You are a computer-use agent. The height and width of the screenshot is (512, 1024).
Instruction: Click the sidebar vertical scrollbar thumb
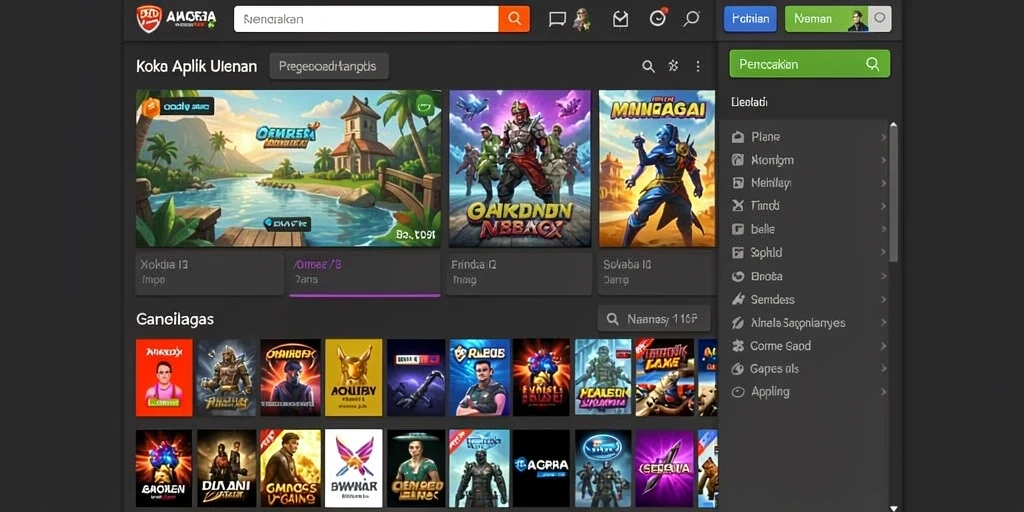pyautogui.click(x=894, y=195)
